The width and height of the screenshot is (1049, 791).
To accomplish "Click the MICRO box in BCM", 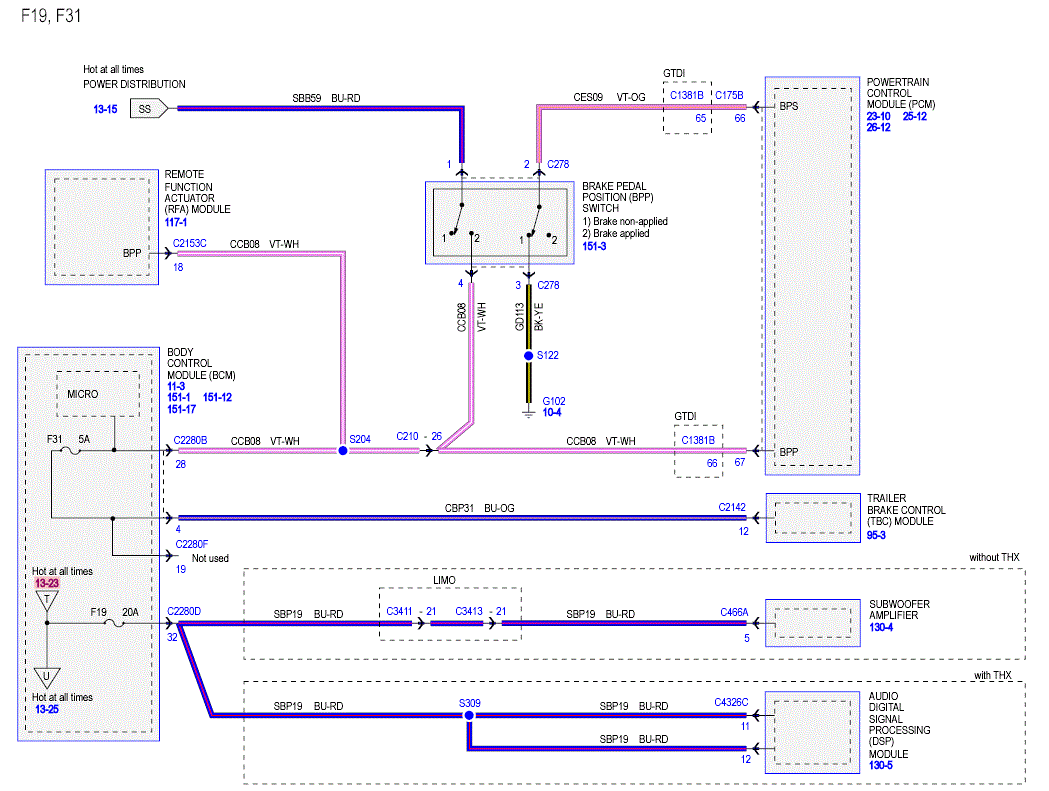I will click(98, 394).
